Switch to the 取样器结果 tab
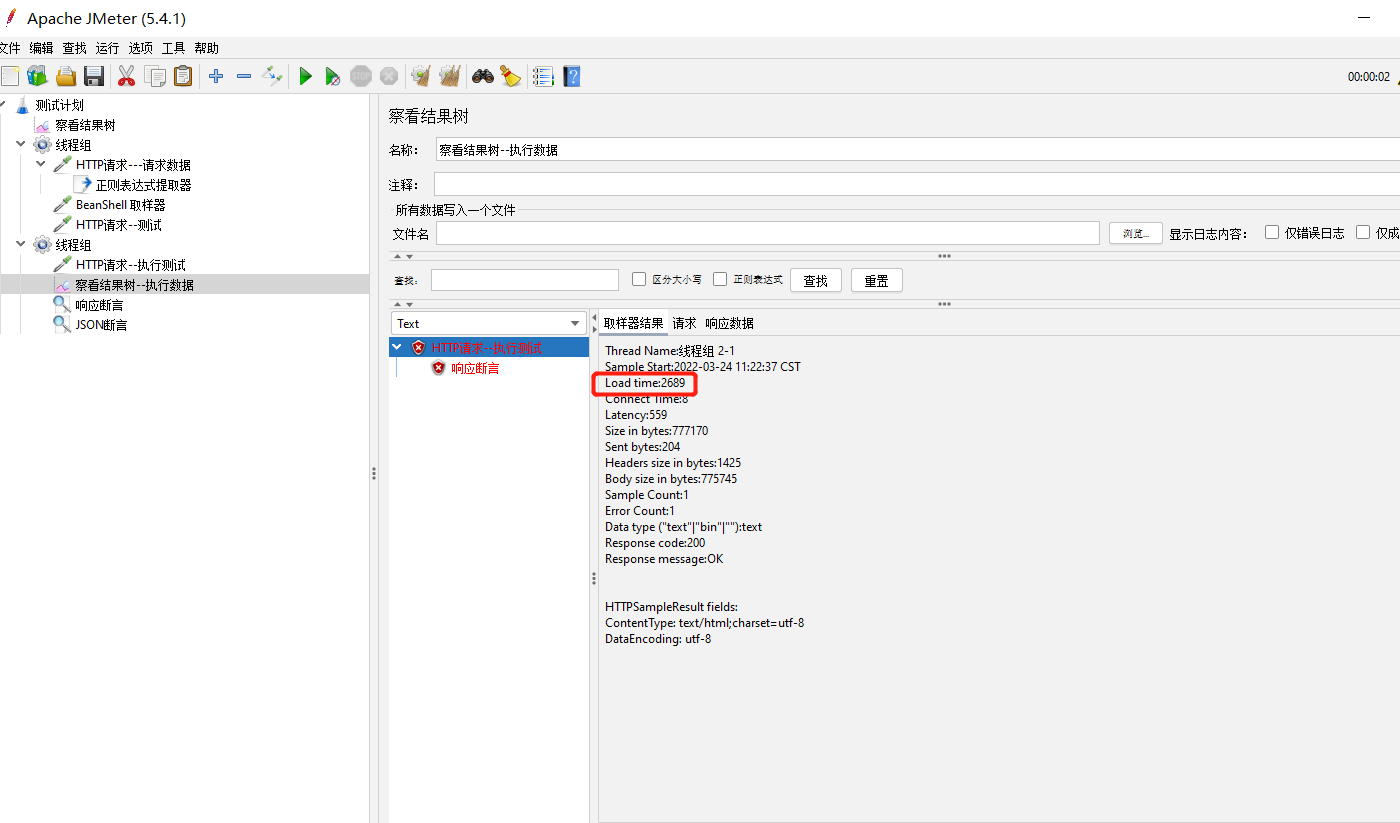Screen dimensions: 1400x823 point(633,323)
